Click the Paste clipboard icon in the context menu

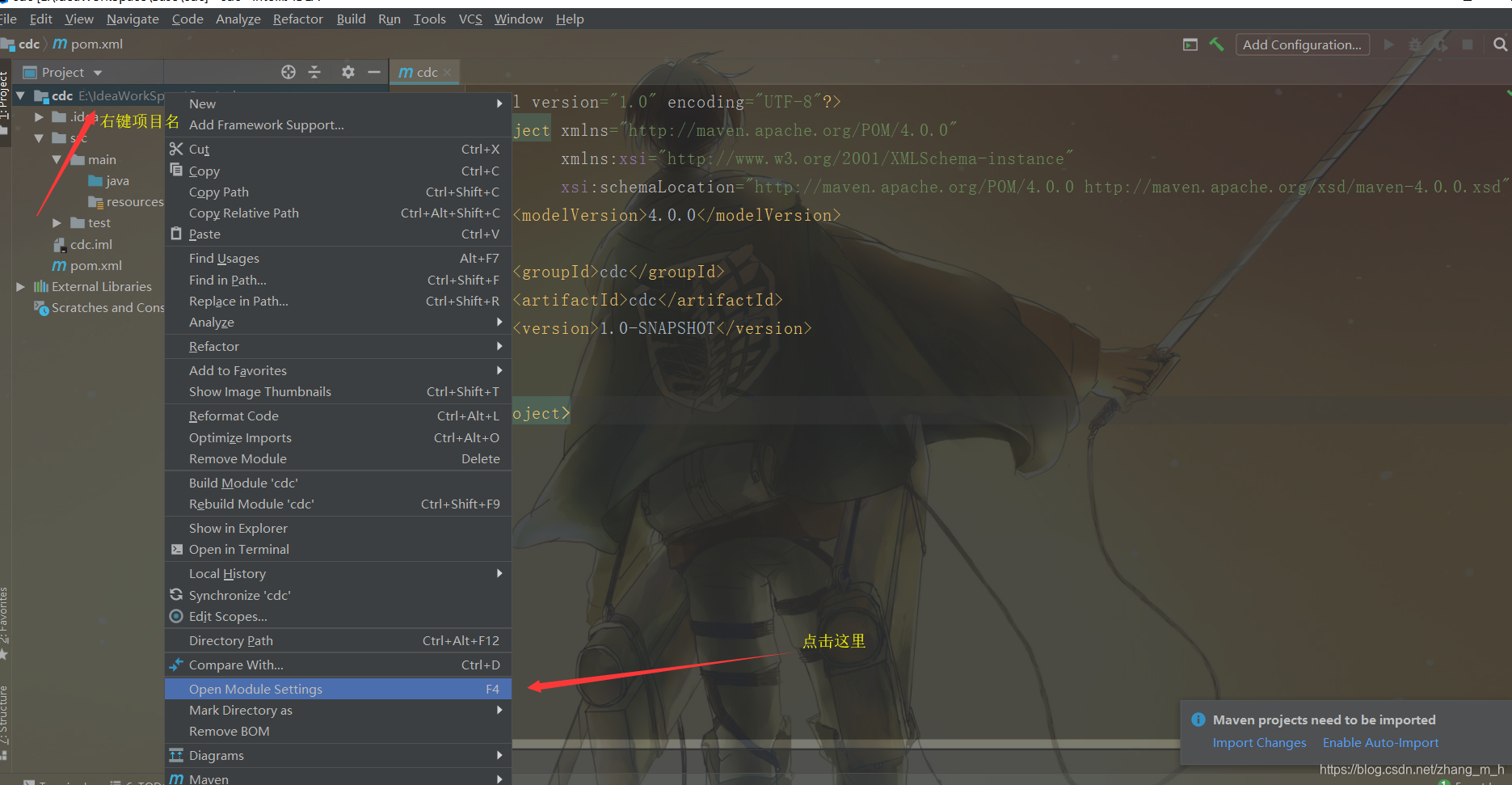(176, 234)
